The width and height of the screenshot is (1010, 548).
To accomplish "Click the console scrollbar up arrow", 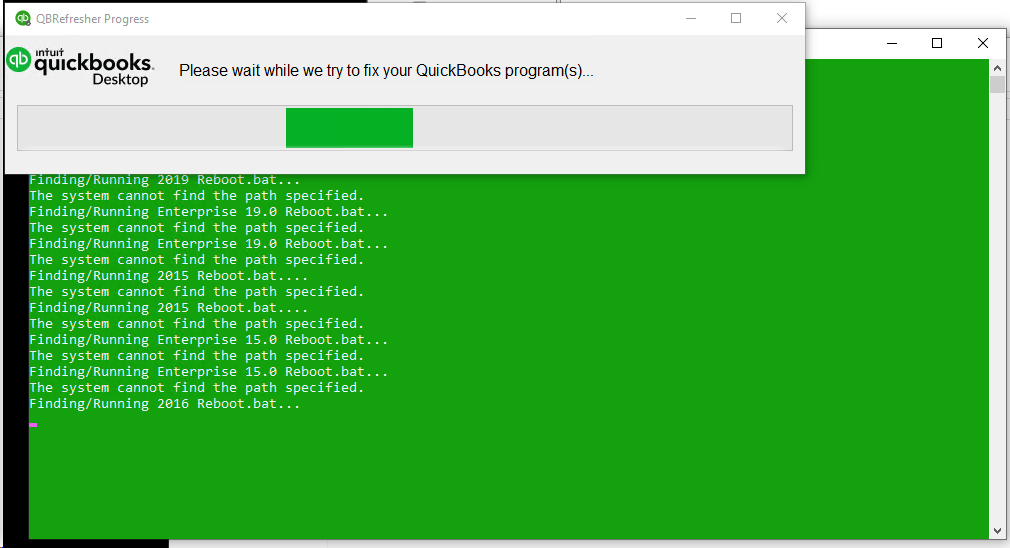I will (x=997, y=68).
